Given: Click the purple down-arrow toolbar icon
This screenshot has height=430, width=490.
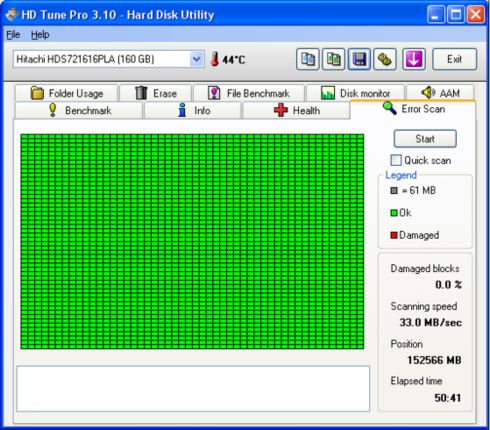Looking at the screenshot, I should [414, 59].
